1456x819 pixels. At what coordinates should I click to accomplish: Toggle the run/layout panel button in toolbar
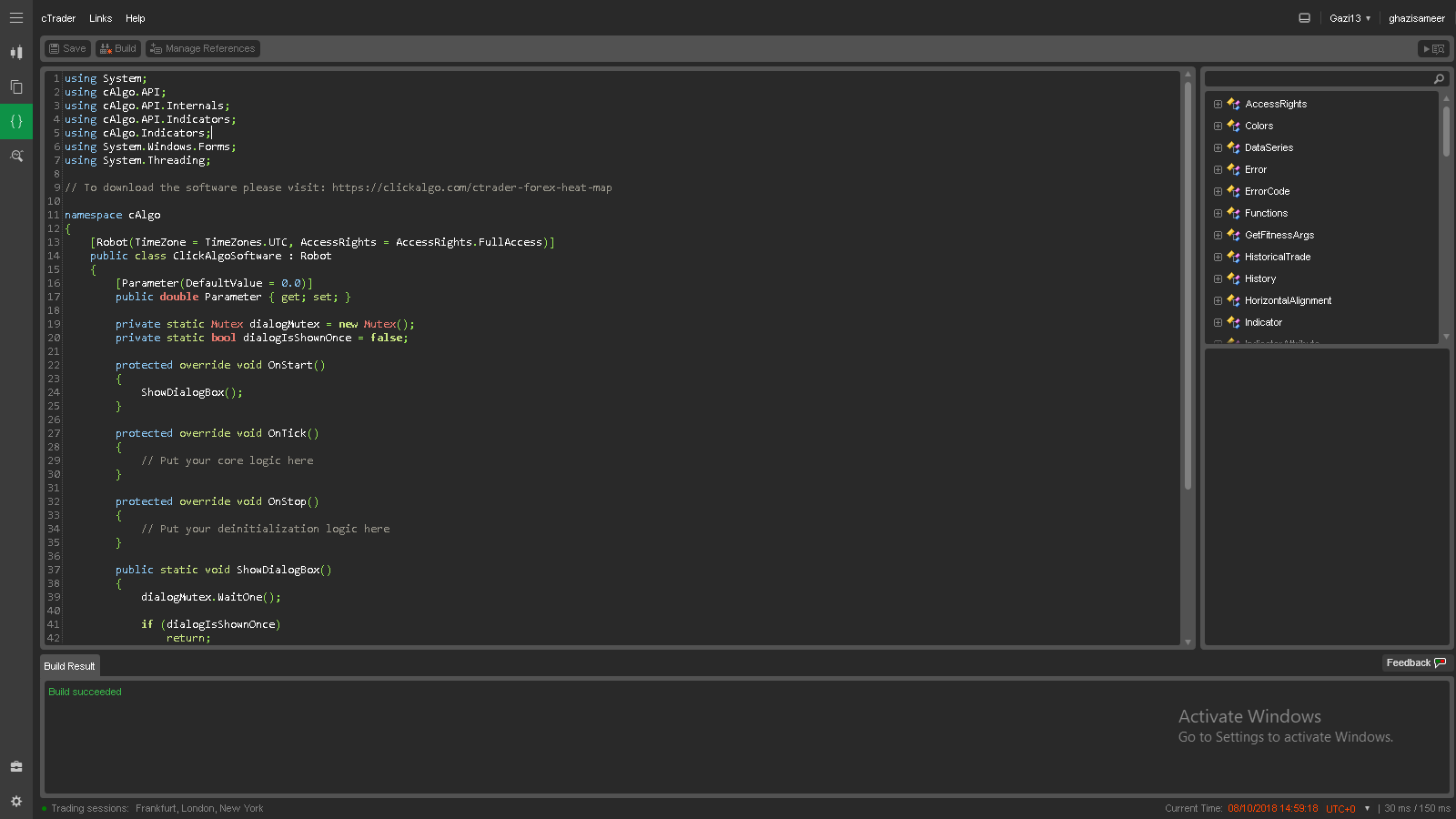(1433, 49)
